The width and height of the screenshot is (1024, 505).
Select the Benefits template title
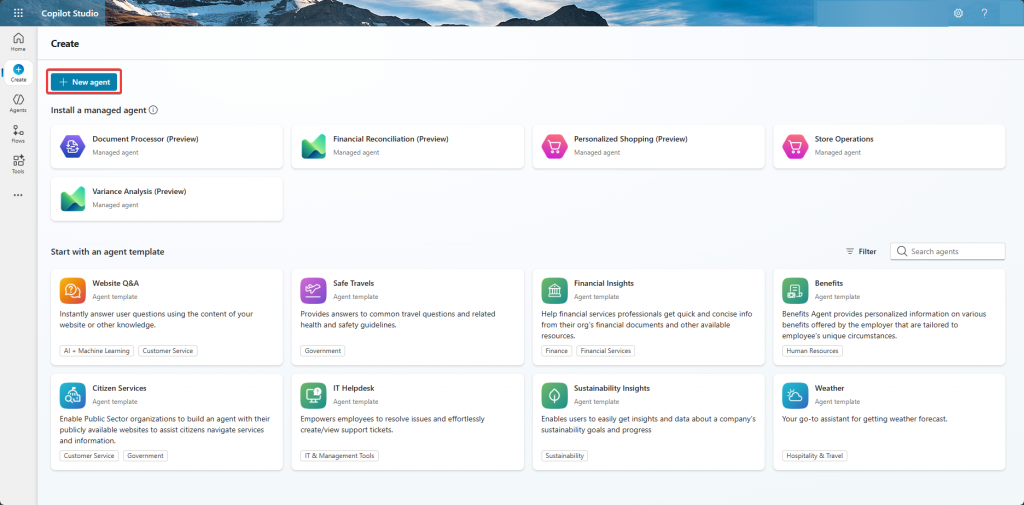[x=829, y=284]
